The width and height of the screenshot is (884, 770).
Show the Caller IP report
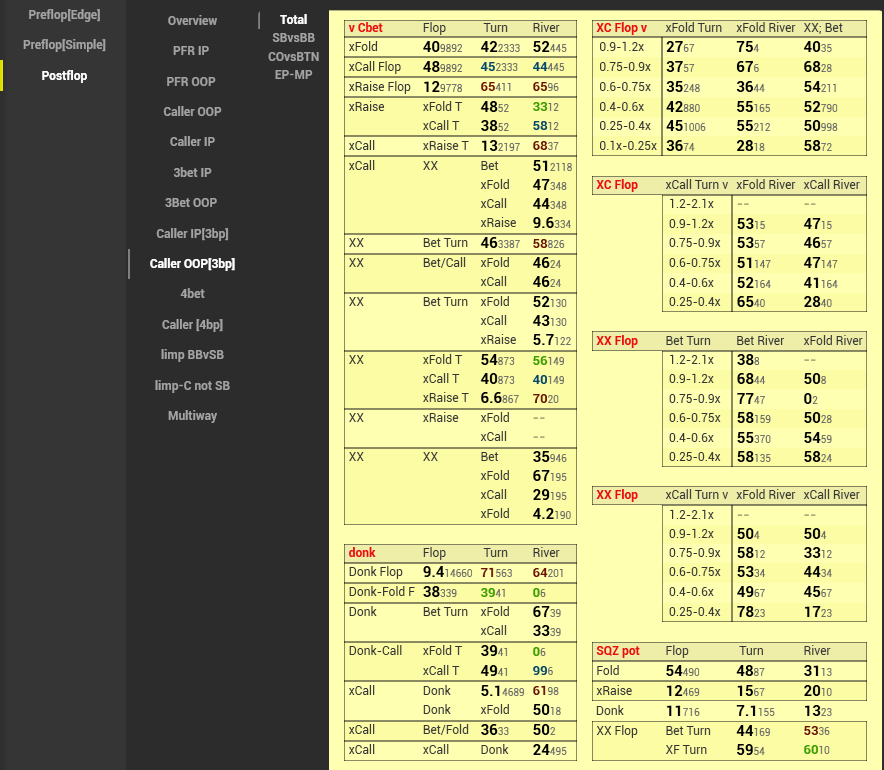[x=192, y=142]
